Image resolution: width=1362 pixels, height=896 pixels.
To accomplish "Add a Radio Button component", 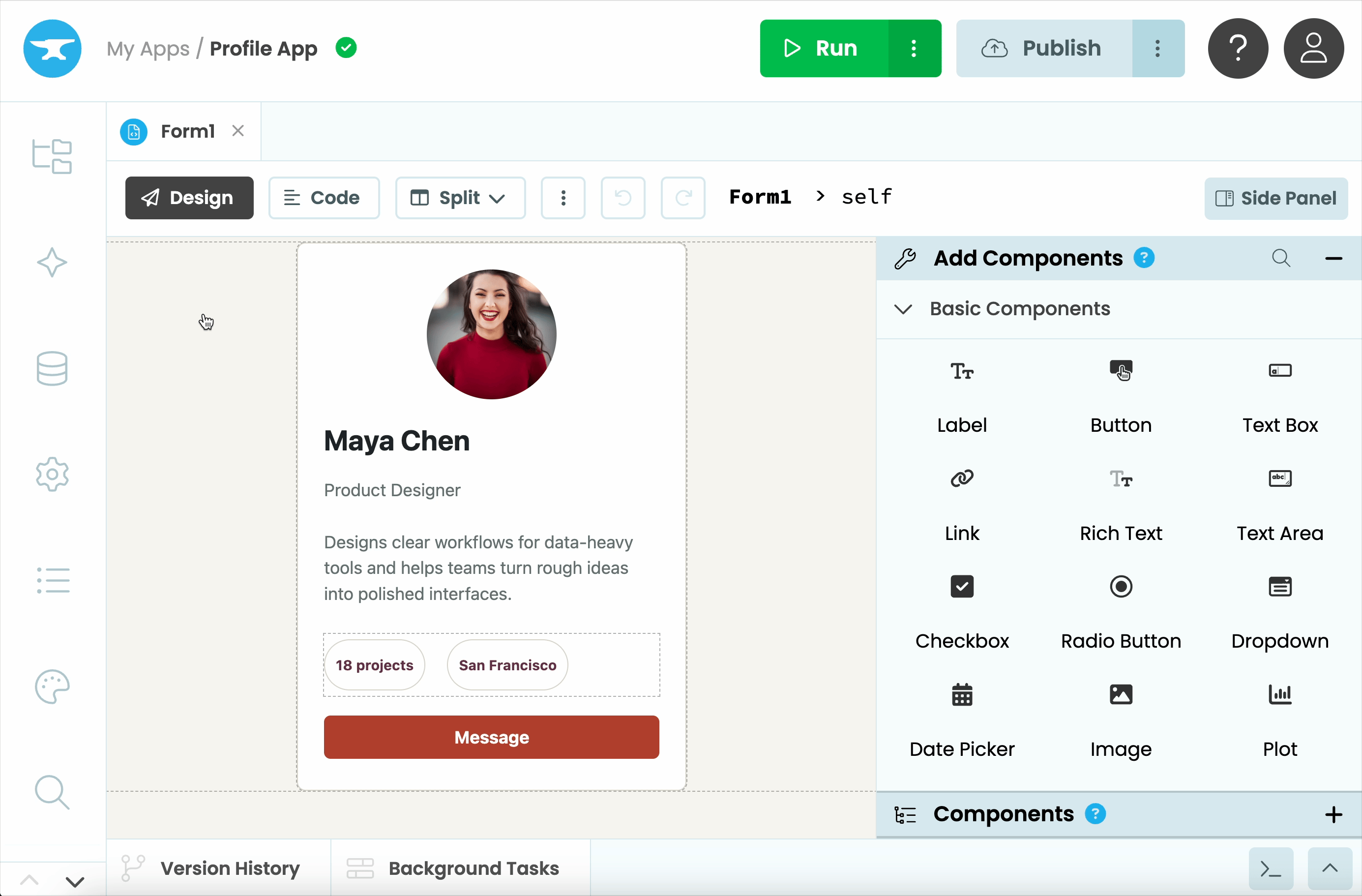I will pyautogui.click(x=1121, y=612).
